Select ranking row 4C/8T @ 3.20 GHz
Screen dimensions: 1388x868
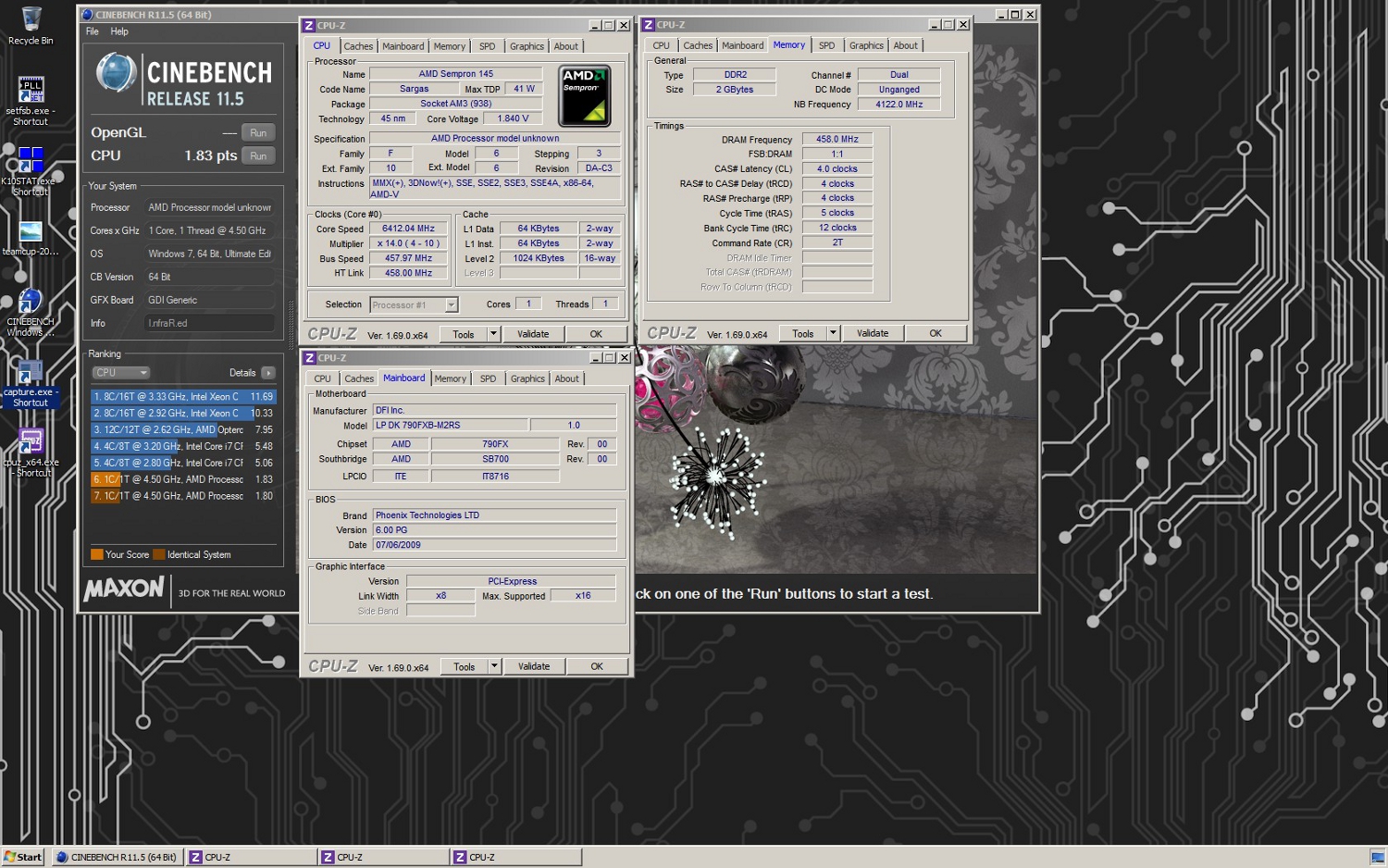point(182,447)
